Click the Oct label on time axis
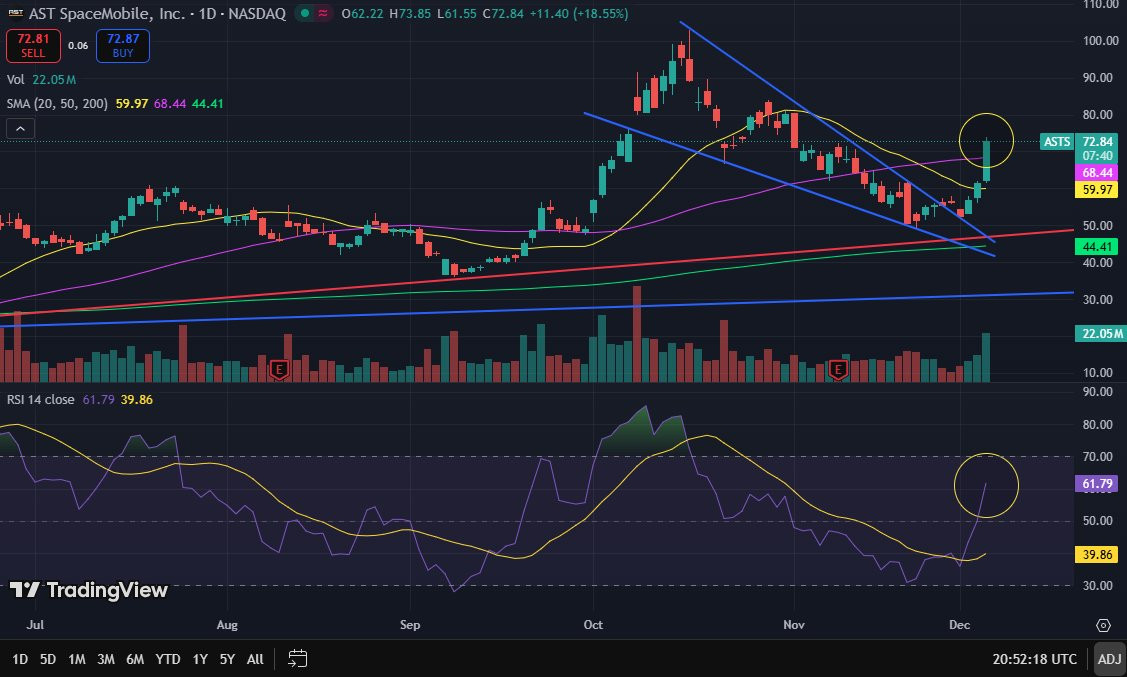The height and width of the screenshot is (677, 1127). pyautogui.click(x=593, y=625)
